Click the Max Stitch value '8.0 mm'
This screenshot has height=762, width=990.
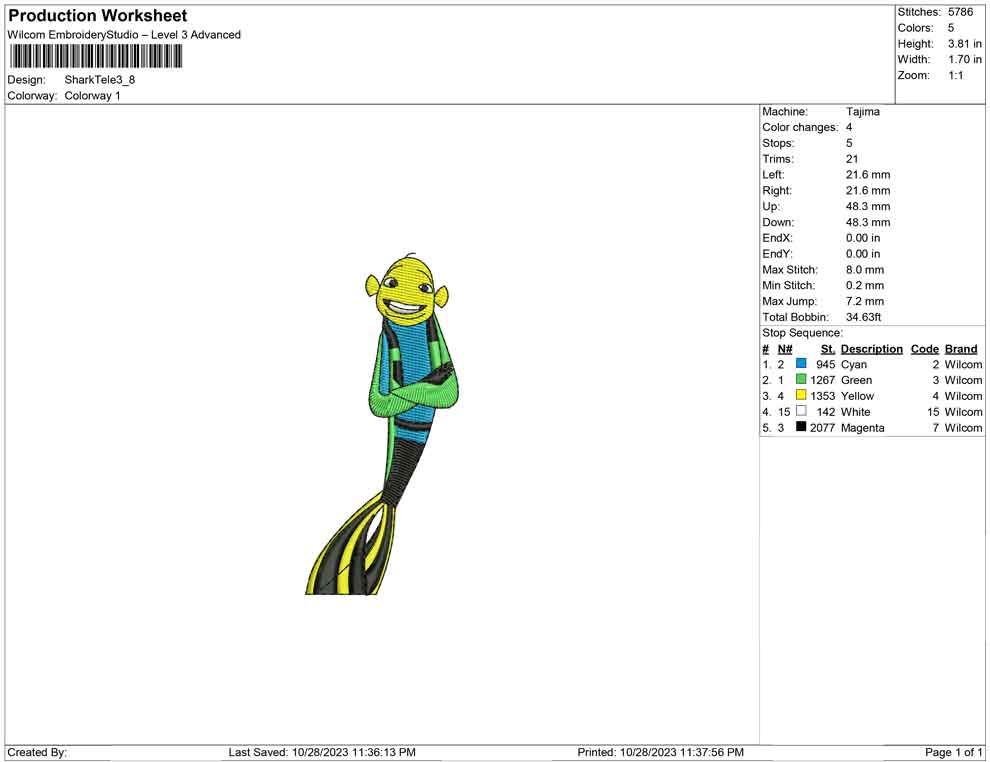(x=865, y=269)
